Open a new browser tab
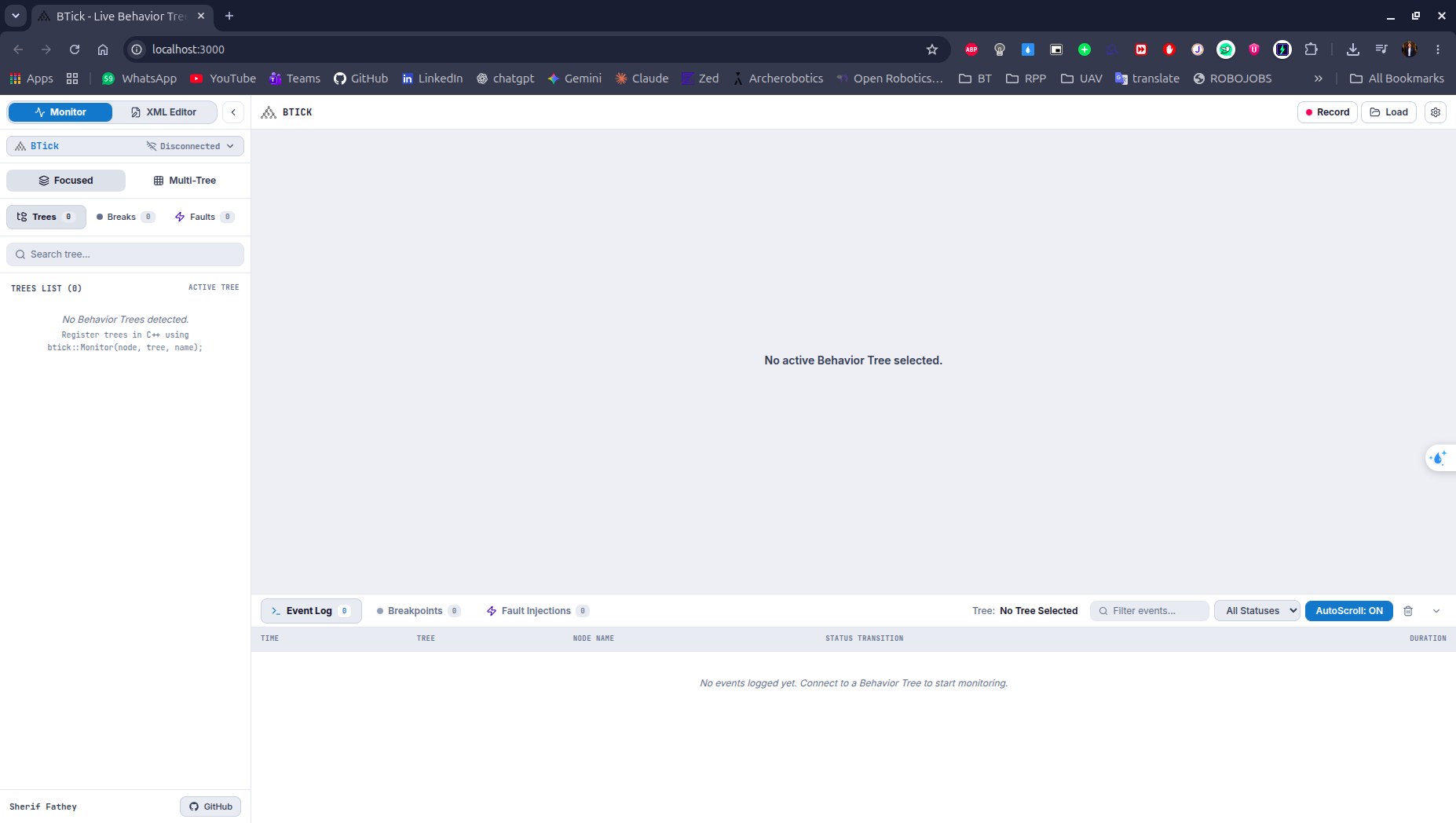The height and width of the screenshot is (823, 1456). pyautogui.click(x=229, y=16)
